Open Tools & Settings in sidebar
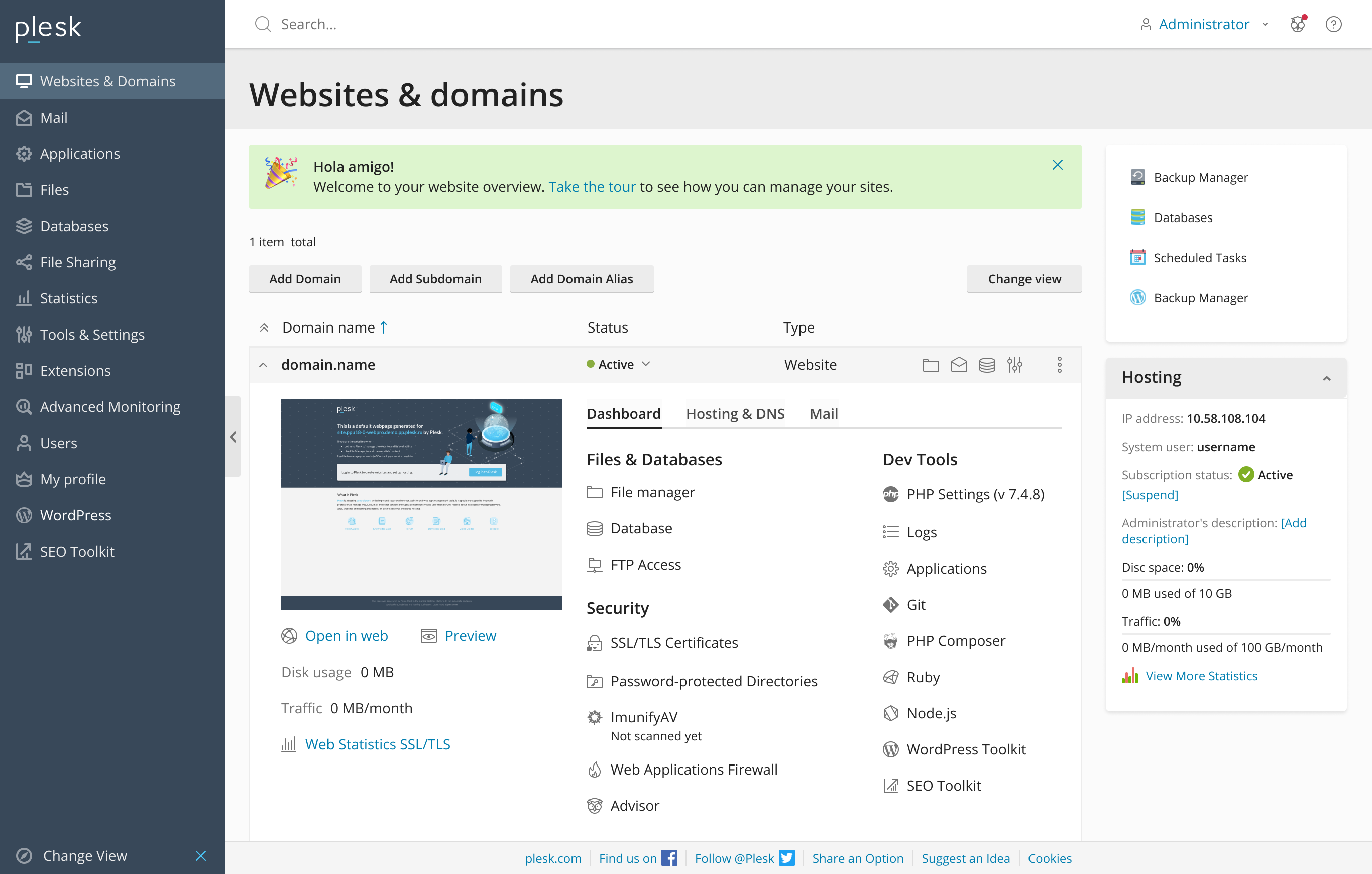 (112, 335)
